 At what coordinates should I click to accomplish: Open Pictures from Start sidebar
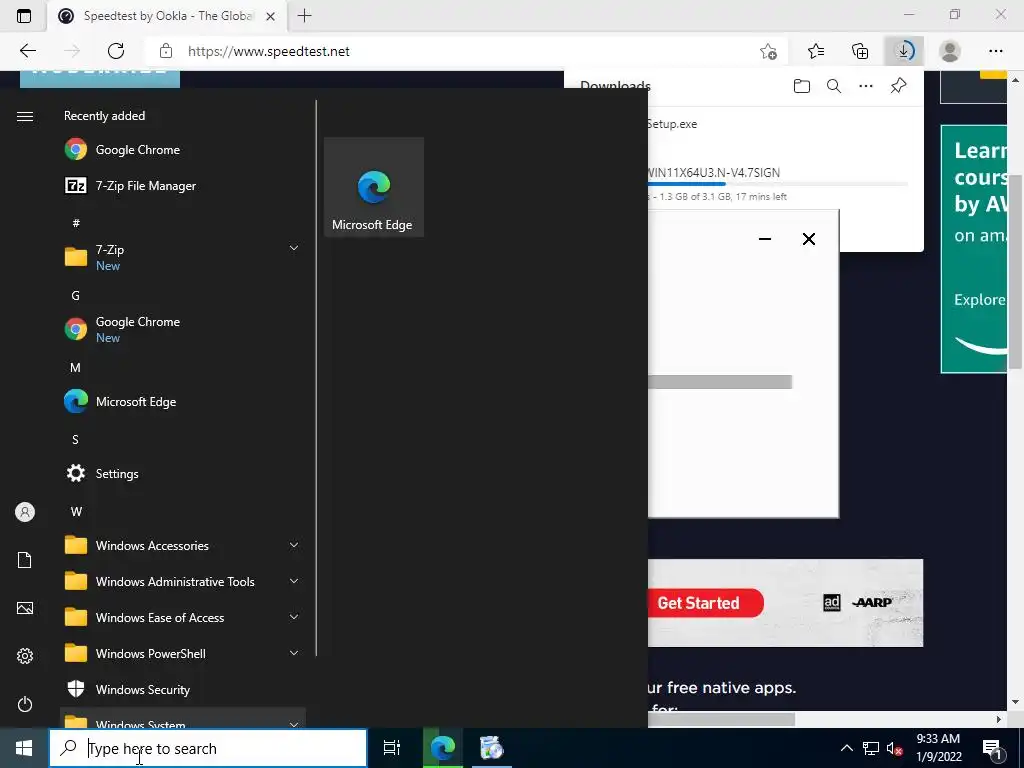point(25,608)
